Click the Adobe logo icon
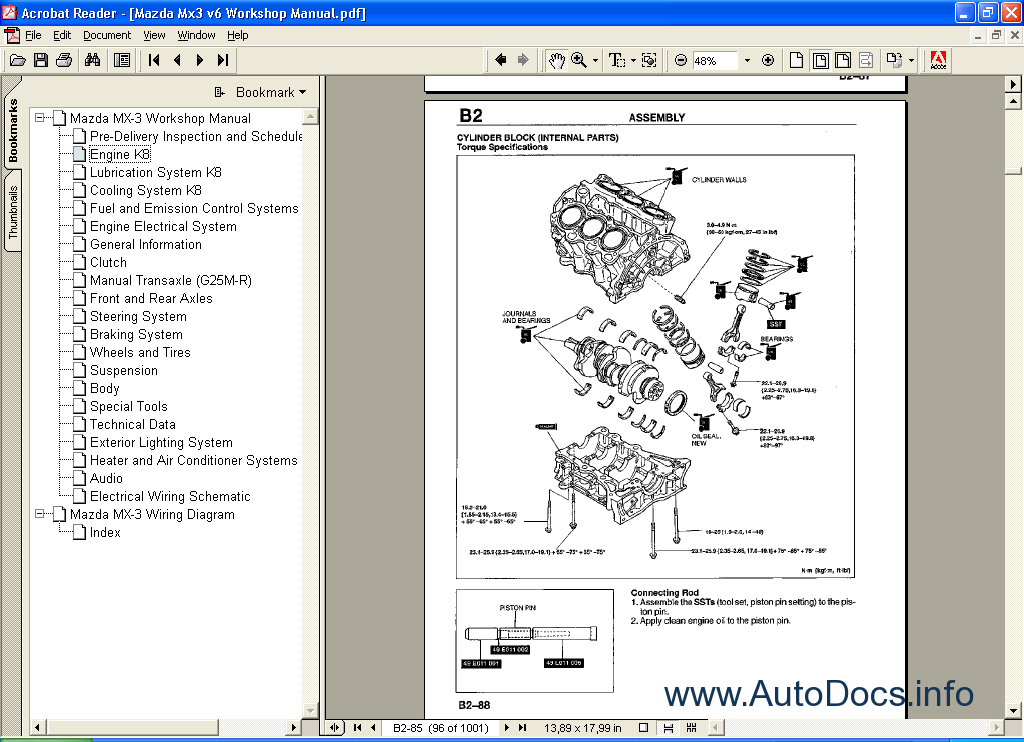Viewport: 1024px width, 742px height. click(x=938, y=60)
